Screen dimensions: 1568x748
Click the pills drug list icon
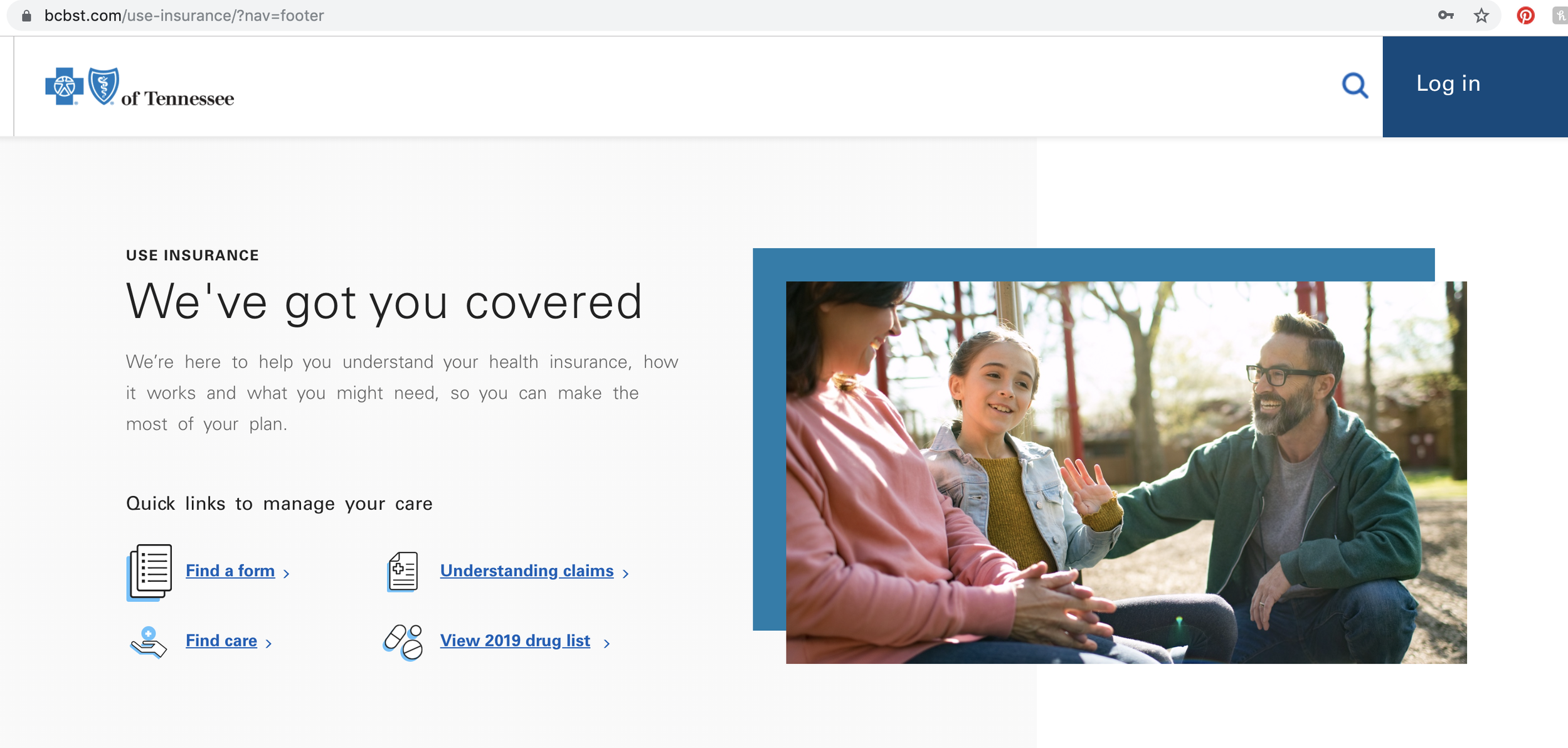coord(403,642)
